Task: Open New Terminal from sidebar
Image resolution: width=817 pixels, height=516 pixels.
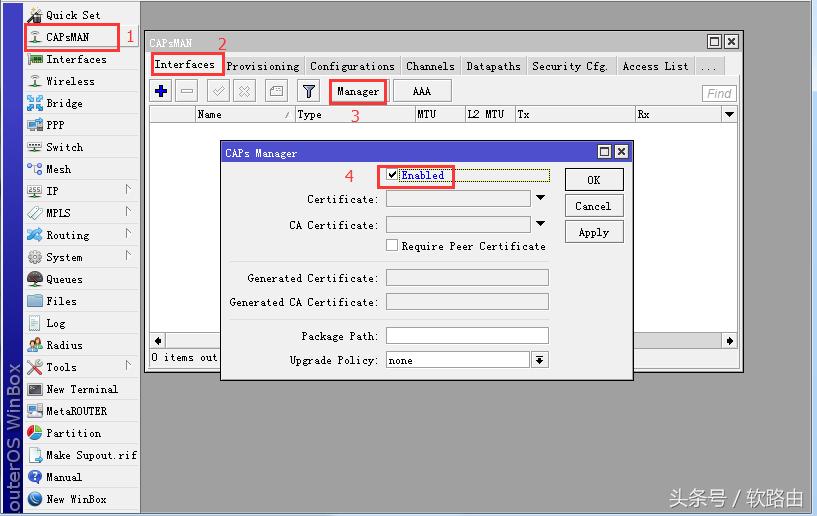Action: [81, 389]
